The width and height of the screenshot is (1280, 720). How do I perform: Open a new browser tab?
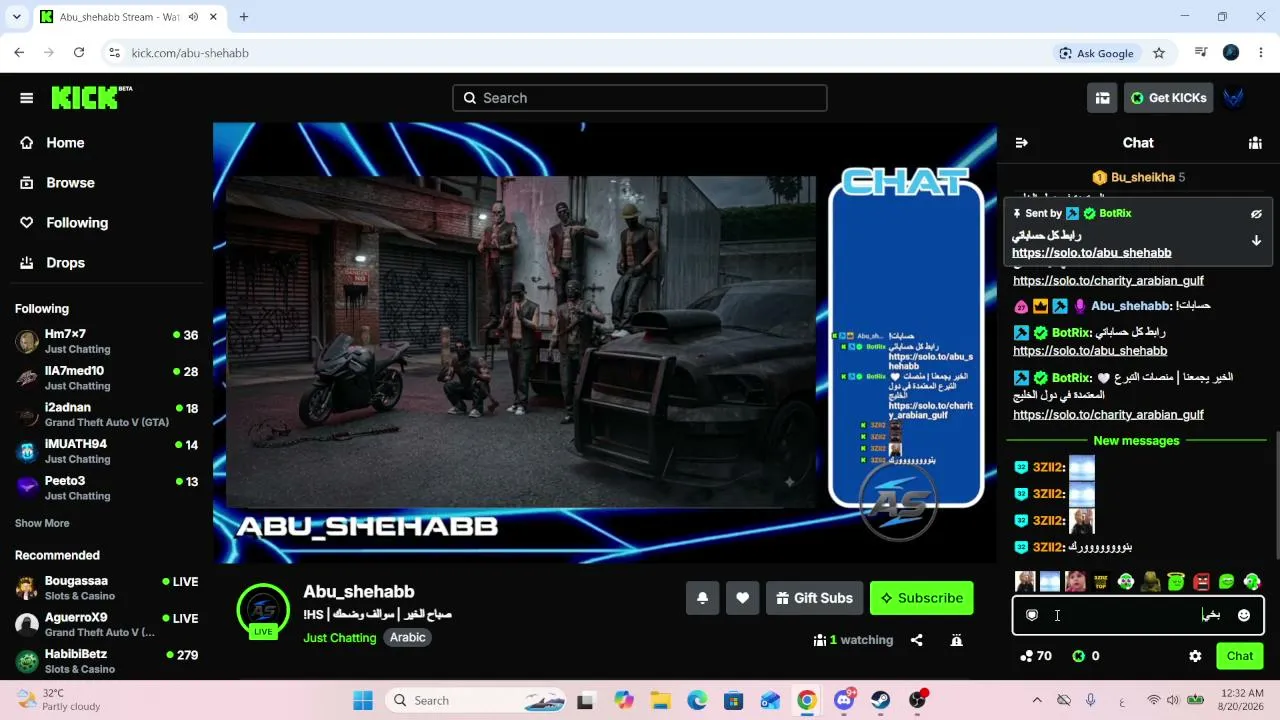pyautogui.click(x=243, y=17)
